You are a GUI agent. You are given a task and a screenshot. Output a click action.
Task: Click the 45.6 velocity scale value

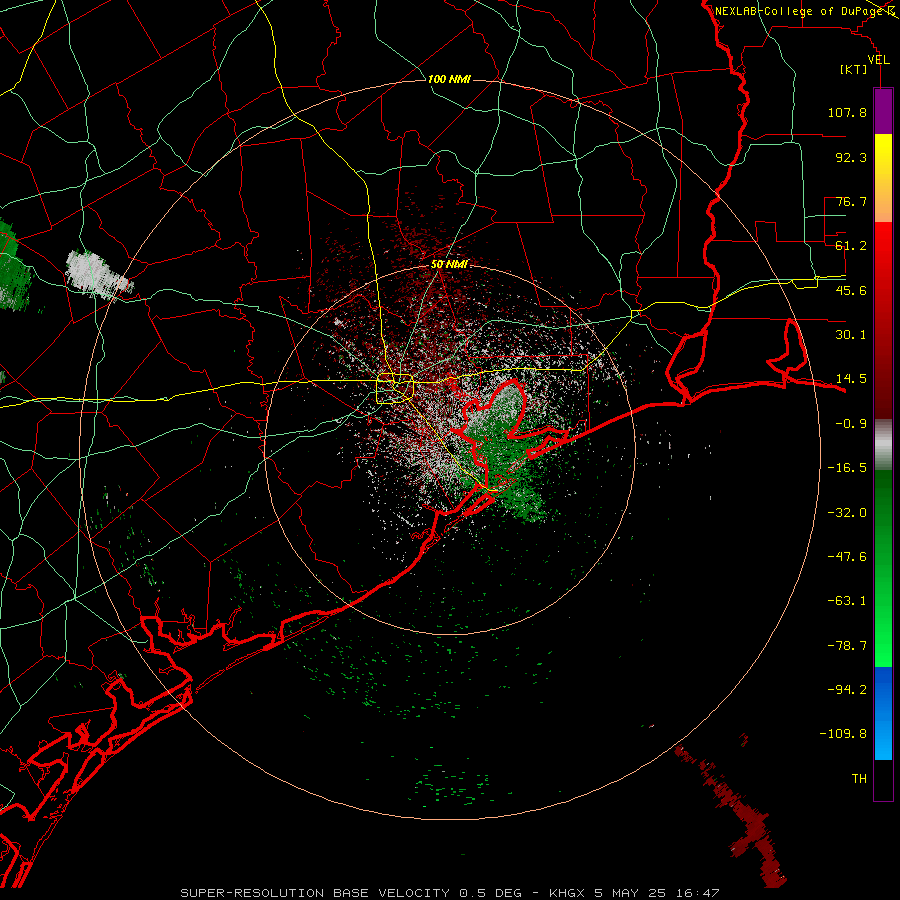coord(851,290)
